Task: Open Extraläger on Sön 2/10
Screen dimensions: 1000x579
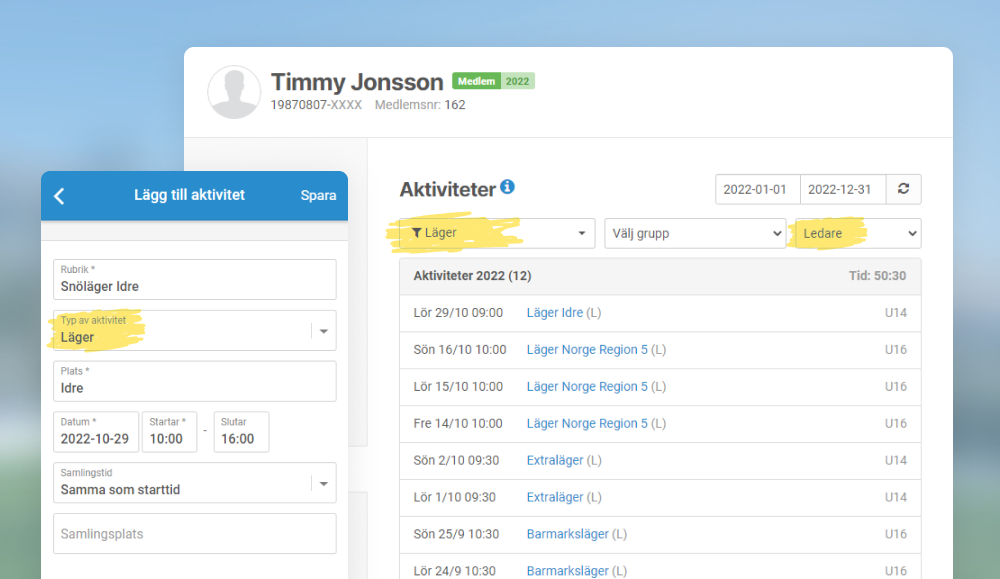Action: 555,460
